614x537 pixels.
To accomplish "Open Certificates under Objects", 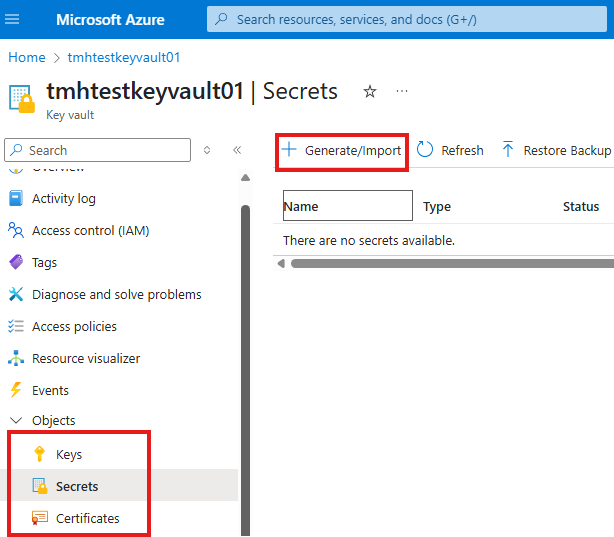I will click(x=88, y=519).
